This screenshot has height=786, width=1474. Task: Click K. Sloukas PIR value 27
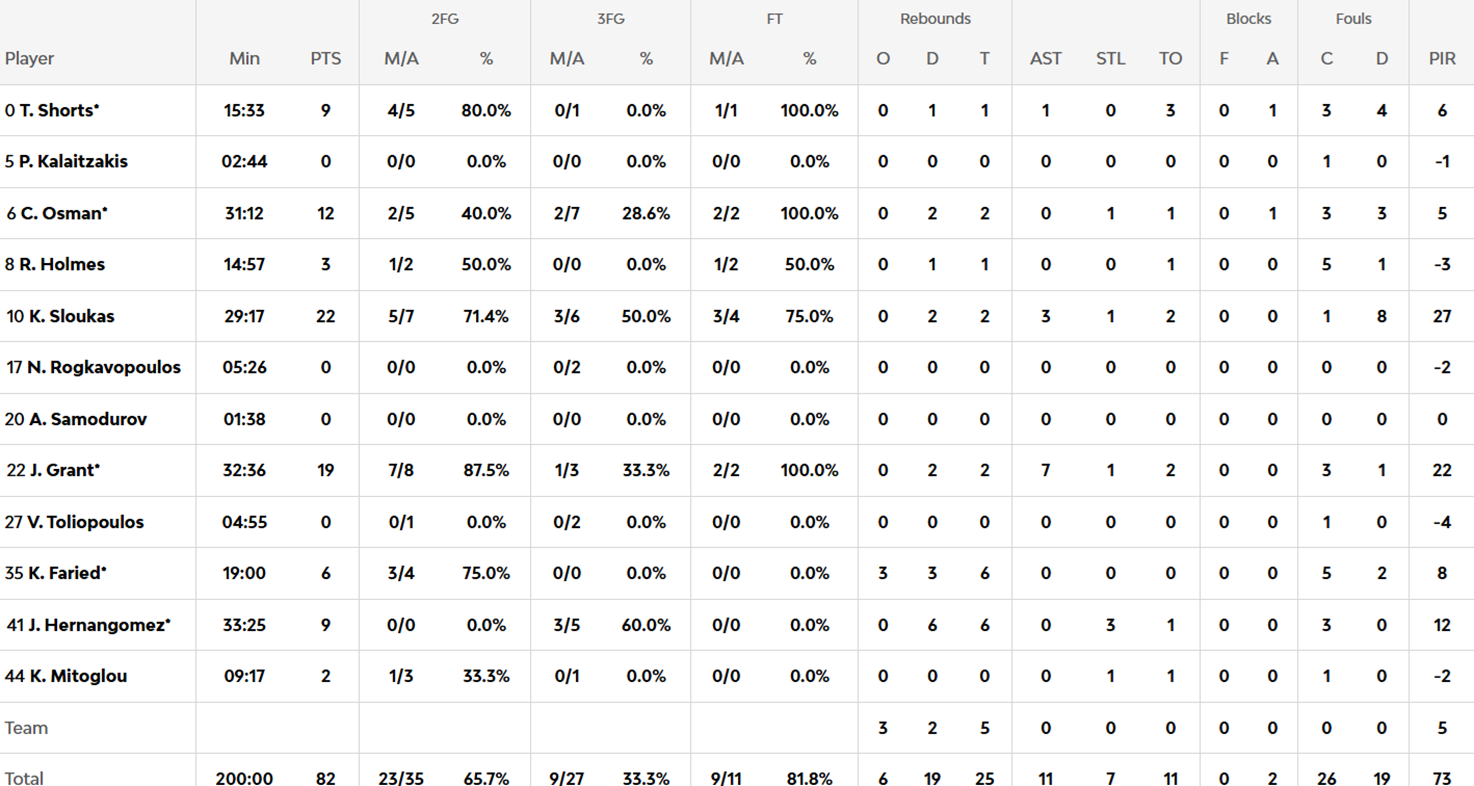1441,317
